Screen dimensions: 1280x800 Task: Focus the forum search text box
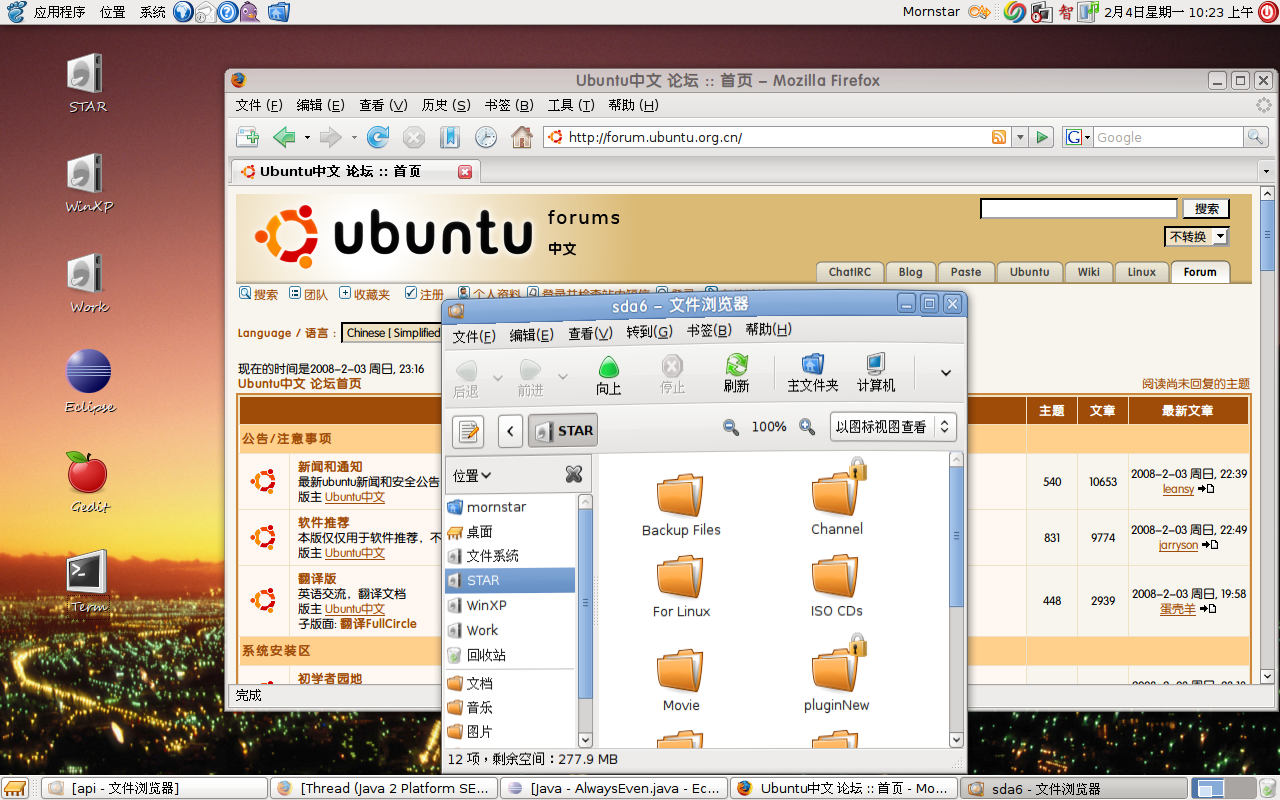click(1078, 208)
